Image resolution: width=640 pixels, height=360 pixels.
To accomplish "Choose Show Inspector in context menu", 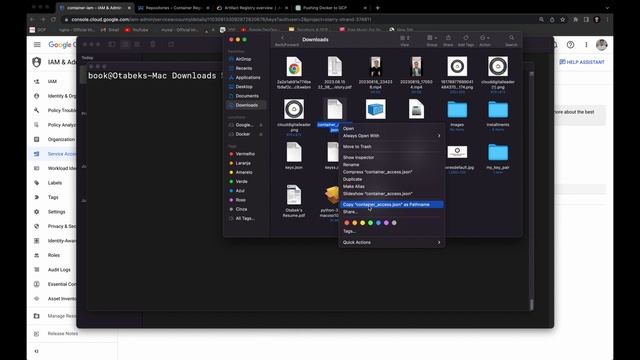I will click(391, 158).
